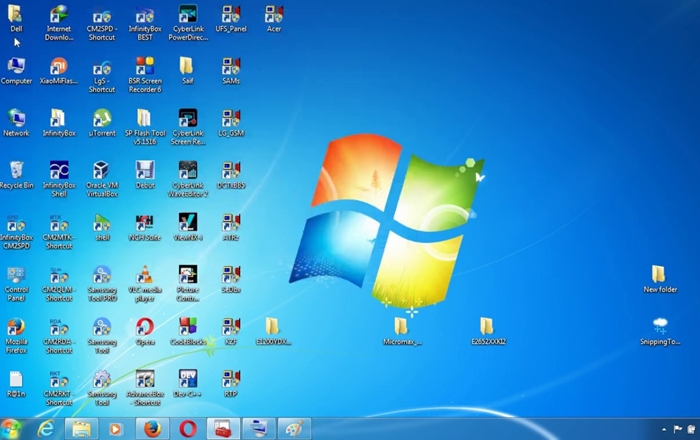Open the Control Panel desktop icon

(x=16, y=284)
